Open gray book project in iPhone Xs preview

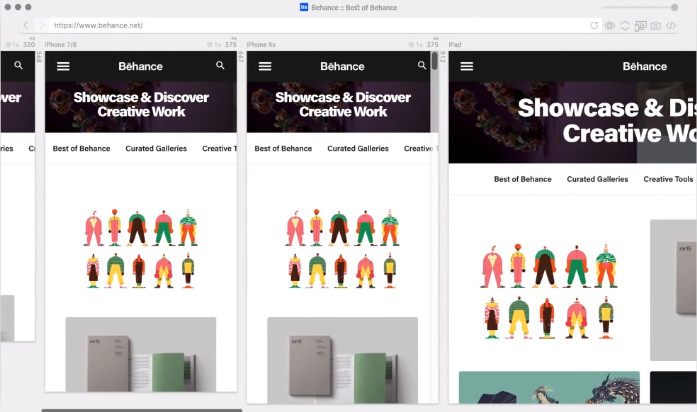click(342, 360)
